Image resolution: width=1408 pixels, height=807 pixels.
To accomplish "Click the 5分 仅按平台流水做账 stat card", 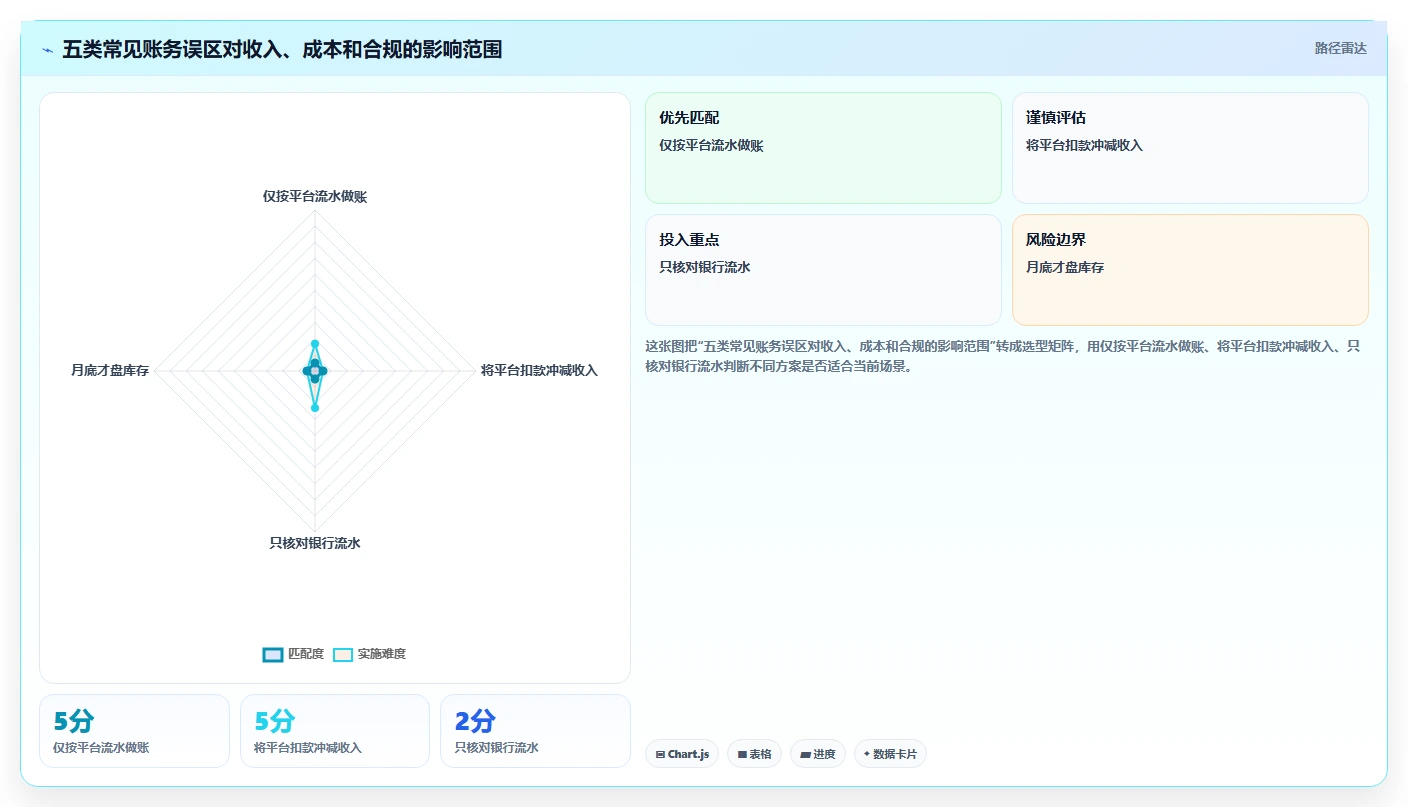I will pyautogui.click(x=134, y=731).
